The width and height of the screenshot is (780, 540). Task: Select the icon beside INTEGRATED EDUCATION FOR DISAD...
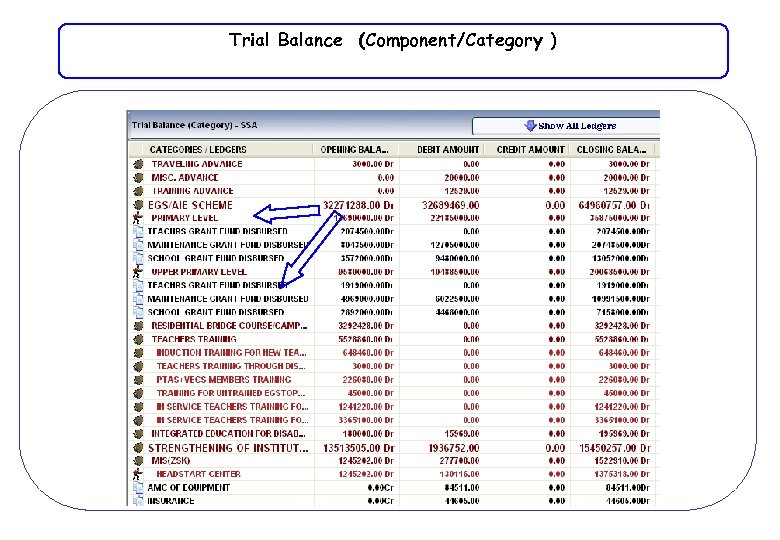(138, 434)
